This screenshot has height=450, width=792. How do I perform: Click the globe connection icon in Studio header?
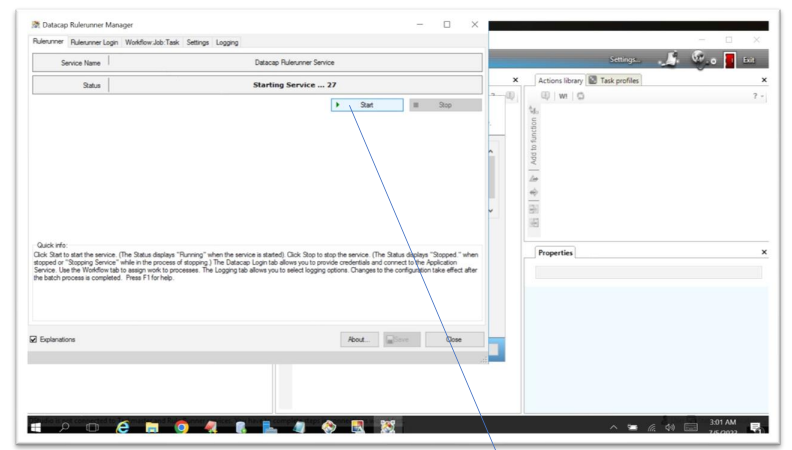(x=700, y=60)
